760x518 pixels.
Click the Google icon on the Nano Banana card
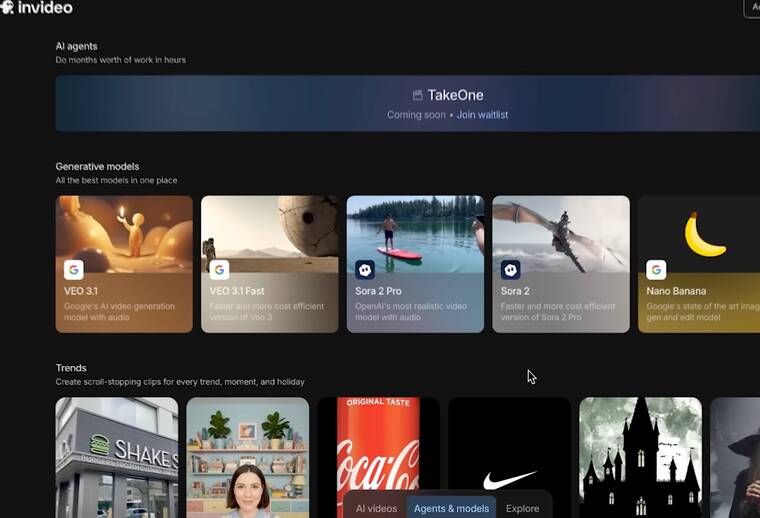pos(656,270)
